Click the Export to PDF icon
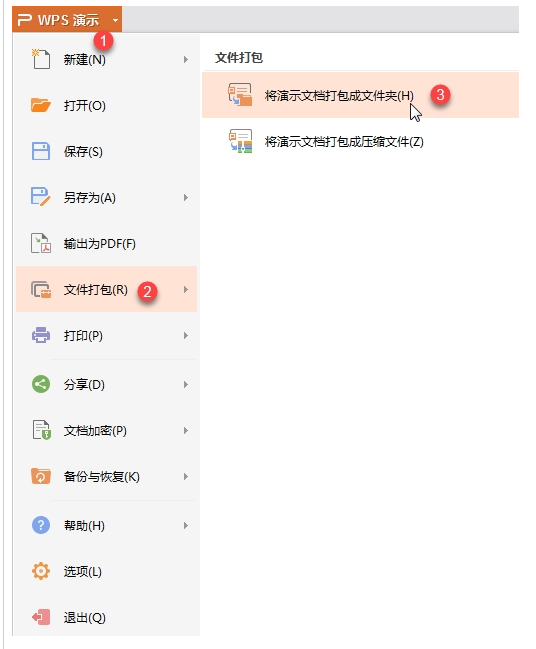The image size is (536, 649). pyautogui.click(x=41, y=243)
